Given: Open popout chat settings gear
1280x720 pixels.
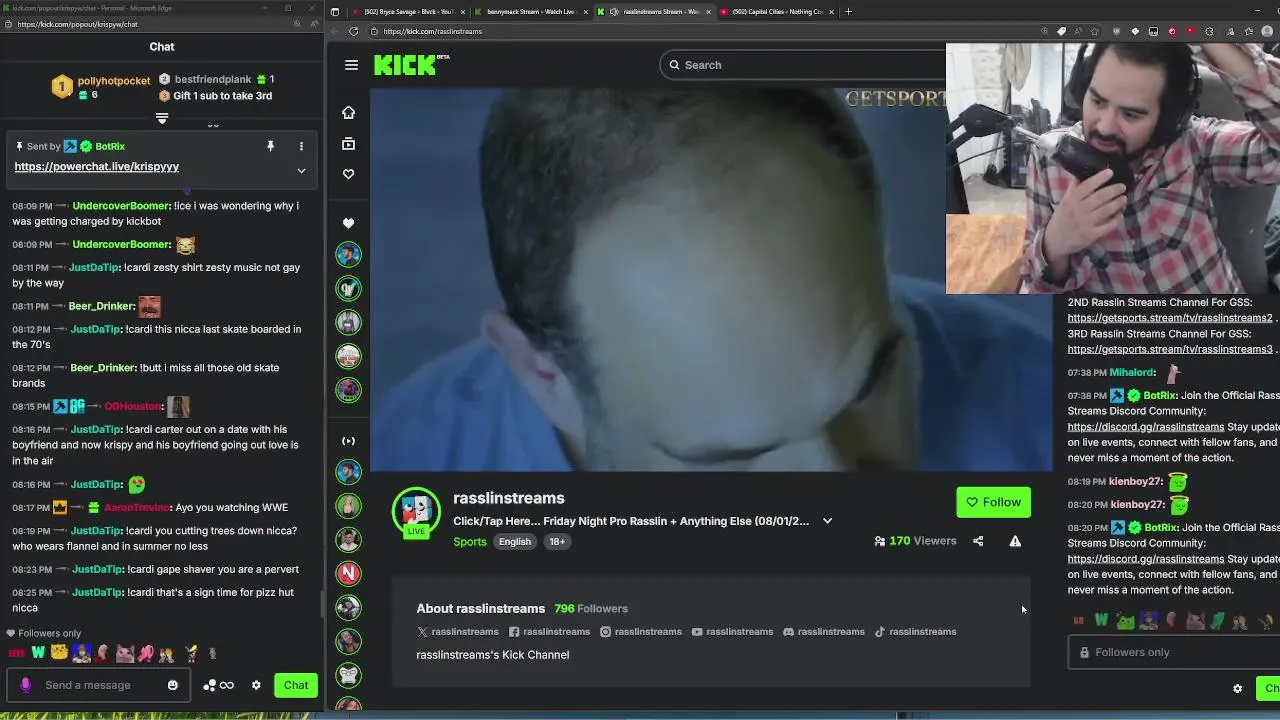Looking at the screenshot, I should pyautogui.click(x=256, y=685).
